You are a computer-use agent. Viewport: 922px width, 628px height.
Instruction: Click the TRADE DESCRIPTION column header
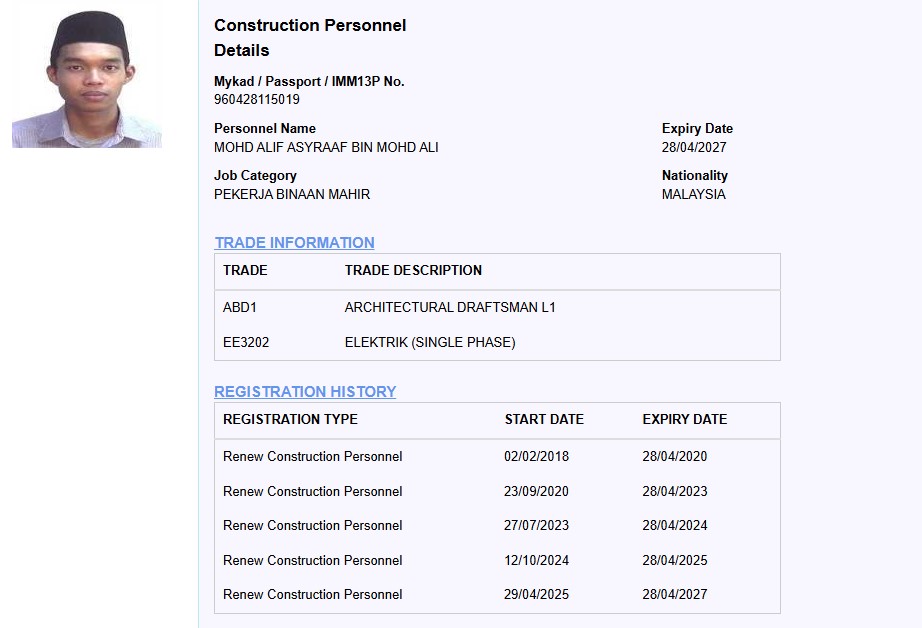point(413,270)
